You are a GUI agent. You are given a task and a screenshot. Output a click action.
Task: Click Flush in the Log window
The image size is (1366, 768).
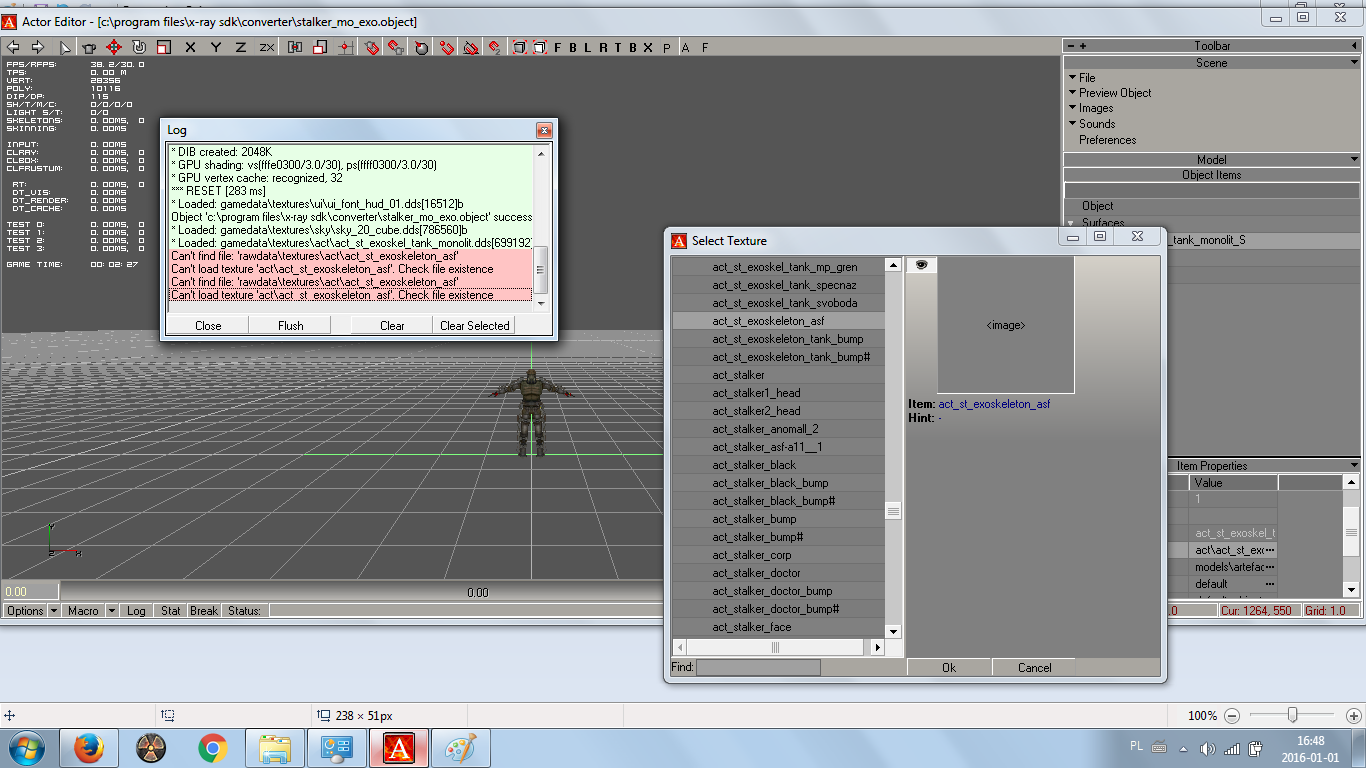[291, 325]
